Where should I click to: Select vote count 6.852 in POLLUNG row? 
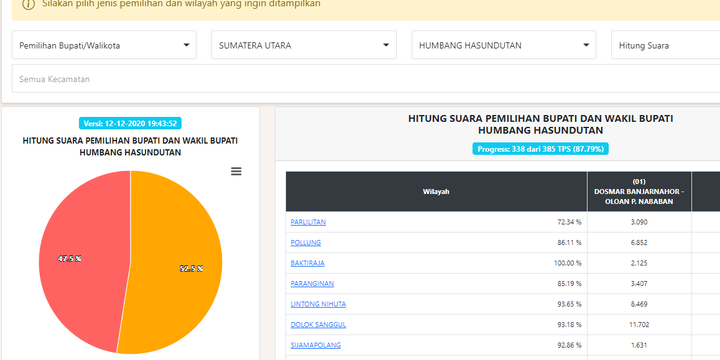(639, 242)
